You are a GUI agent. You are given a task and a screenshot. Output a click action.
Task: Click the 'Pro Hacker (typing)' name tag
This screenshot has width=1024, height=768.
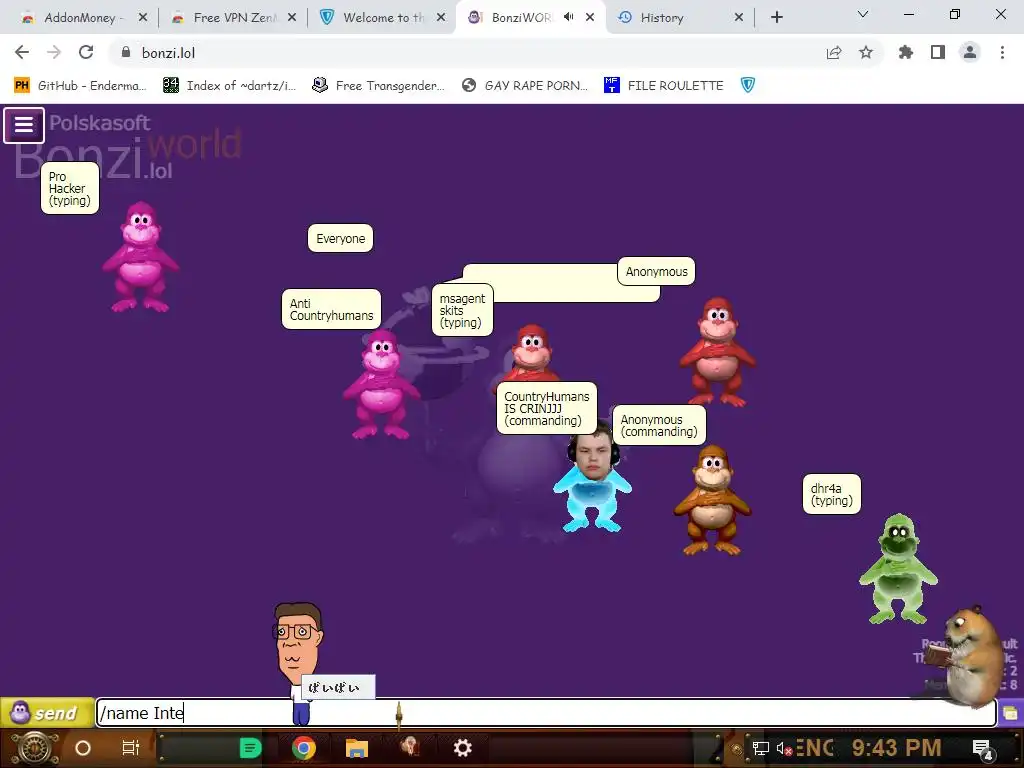70,188
